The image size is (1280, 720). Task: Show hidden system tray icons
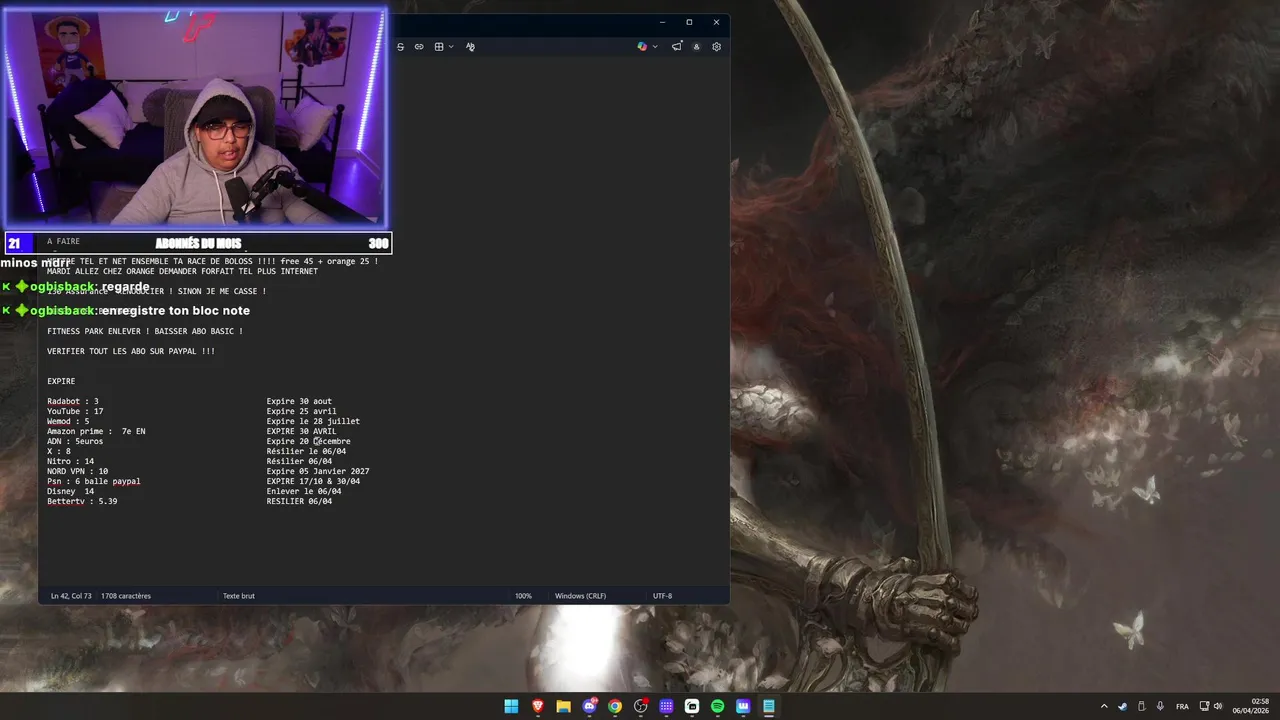(1104, 706)
